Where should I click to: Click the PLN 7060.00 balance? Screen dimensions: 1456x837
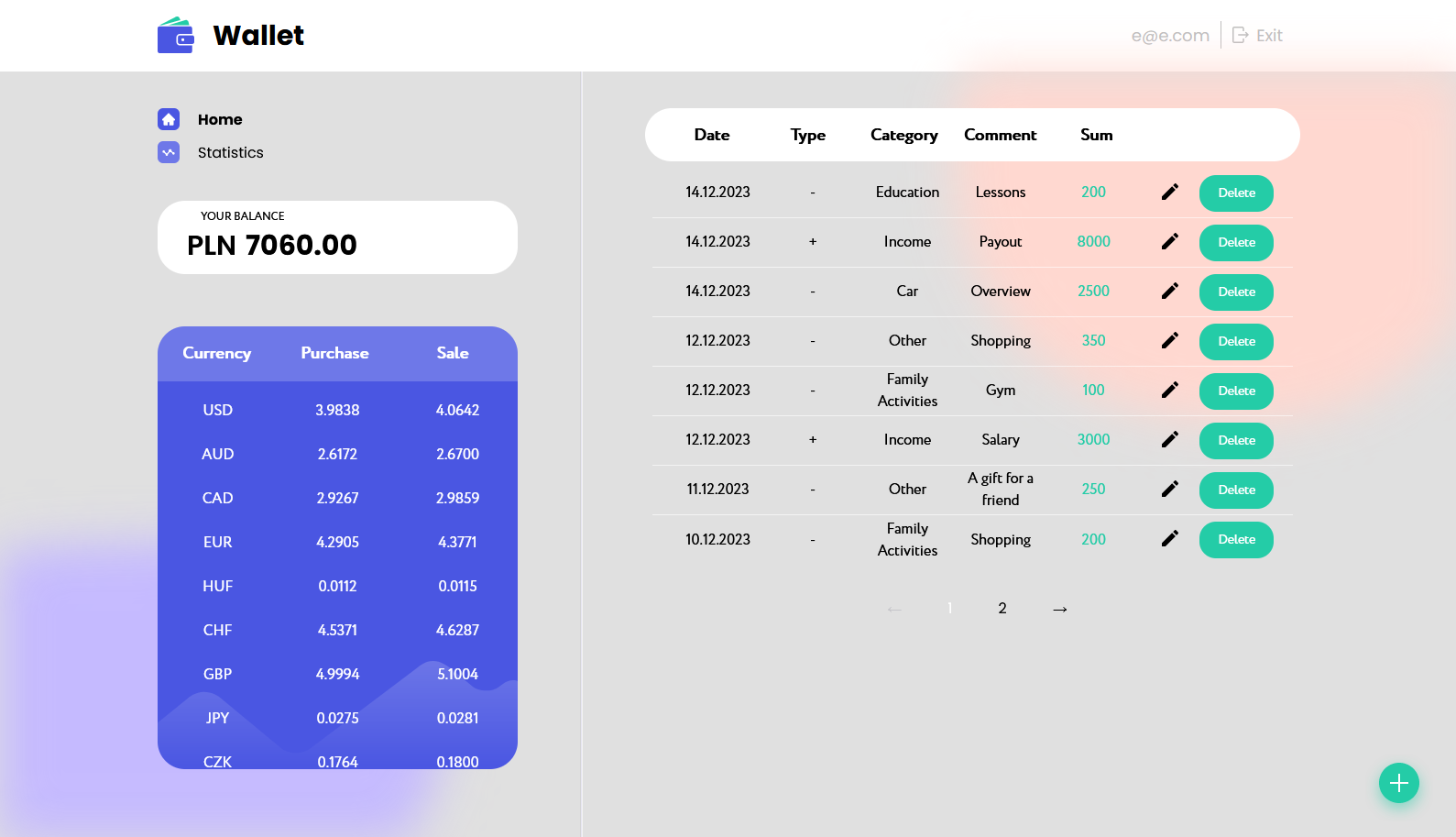[x=272, y=245]
